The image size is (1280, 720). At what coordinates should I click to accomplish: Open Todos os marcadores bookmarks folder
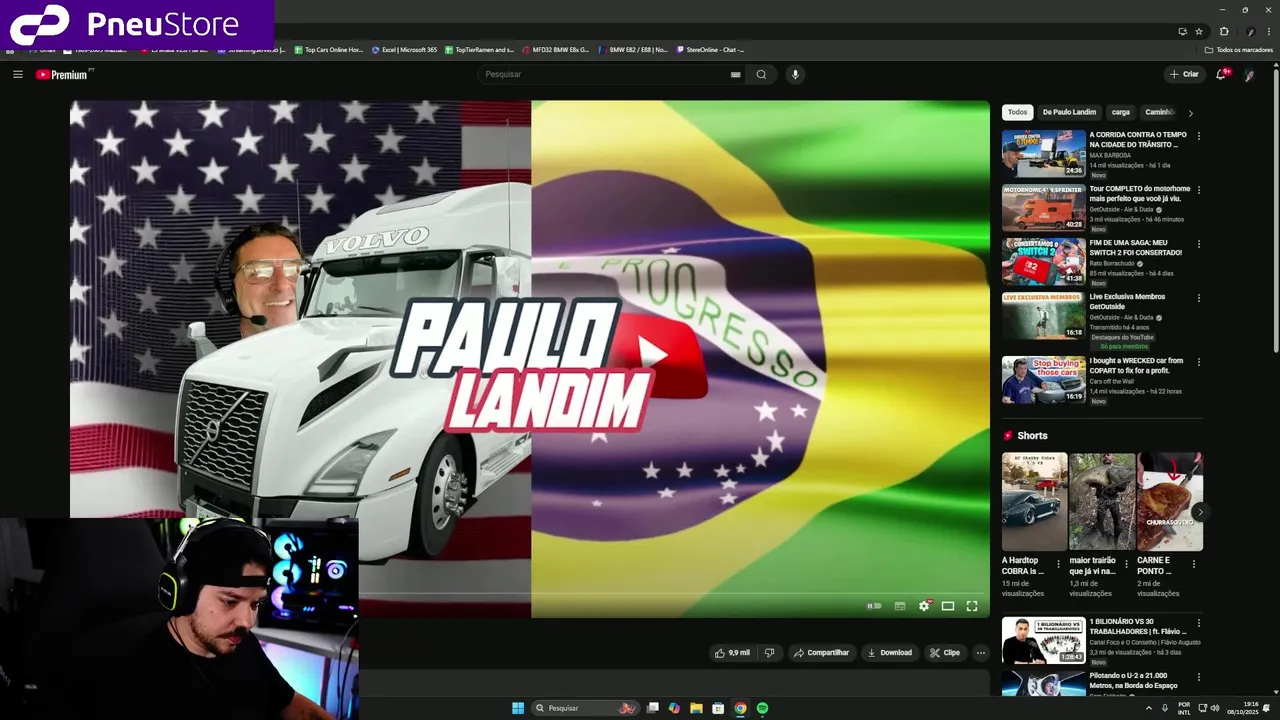pos(1239,49)
